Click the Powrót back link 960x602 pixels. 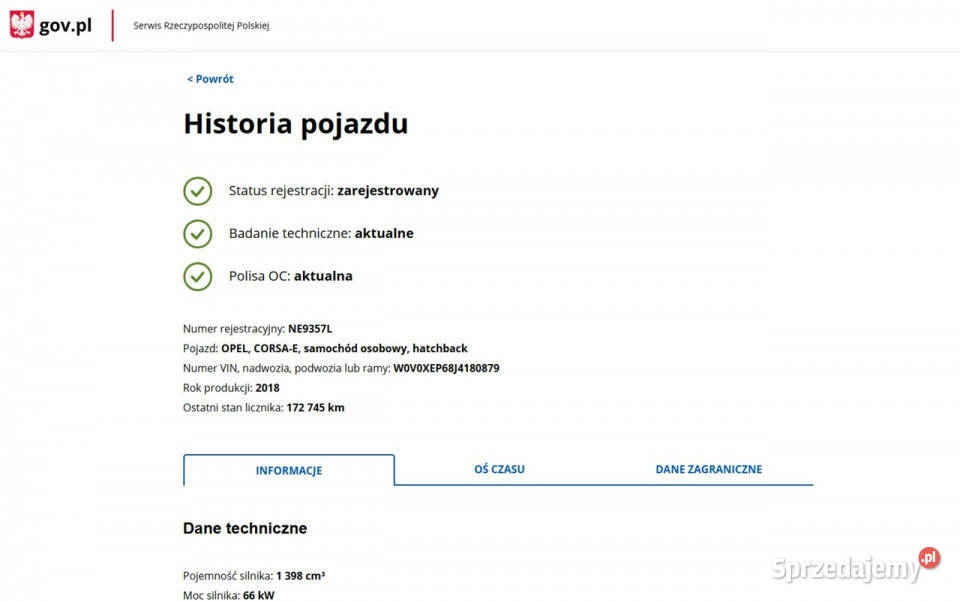coord(209,78)
